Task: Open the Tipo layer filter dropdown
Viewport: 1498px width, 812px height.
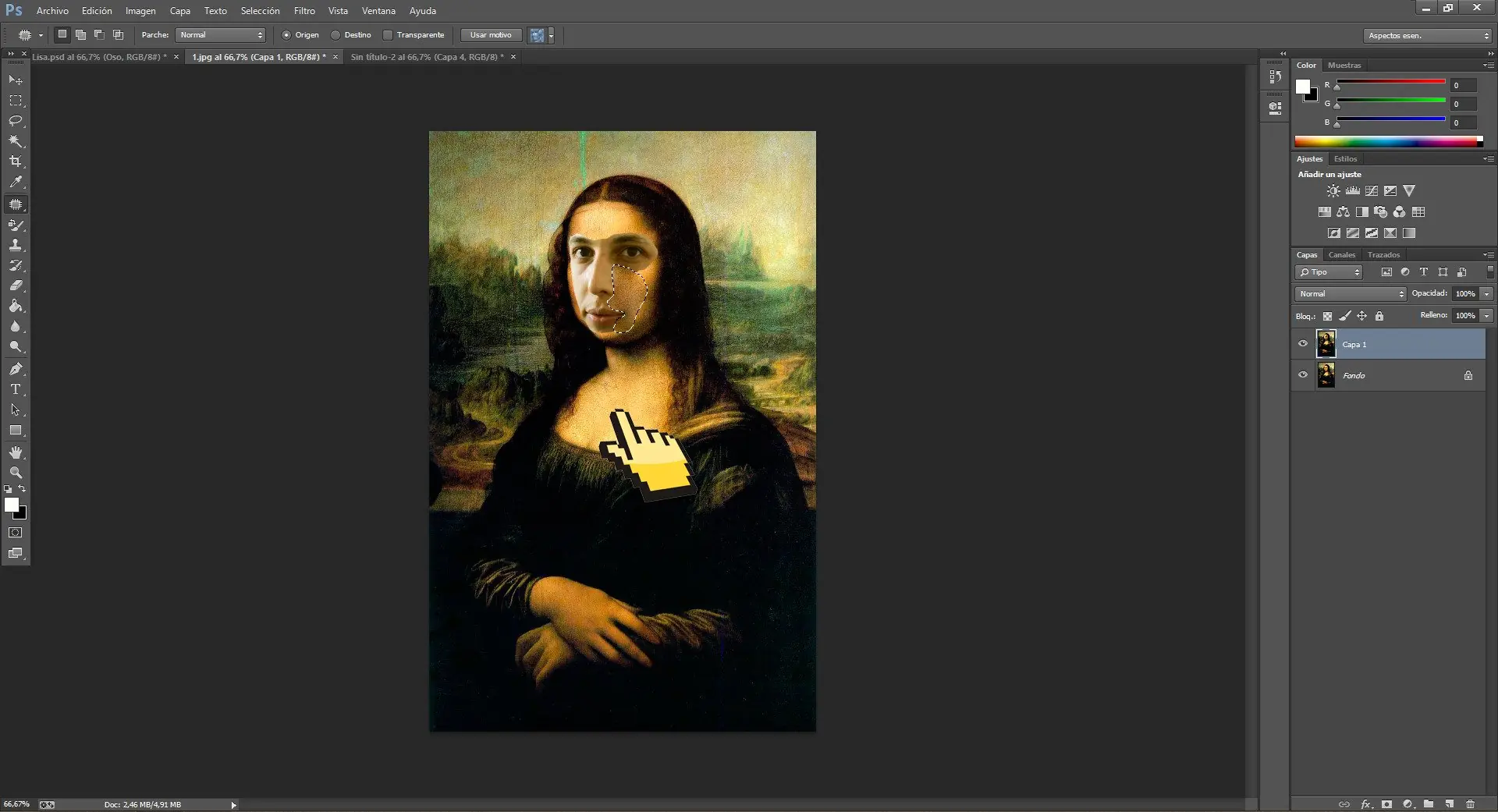Action: pos(1329,271)
